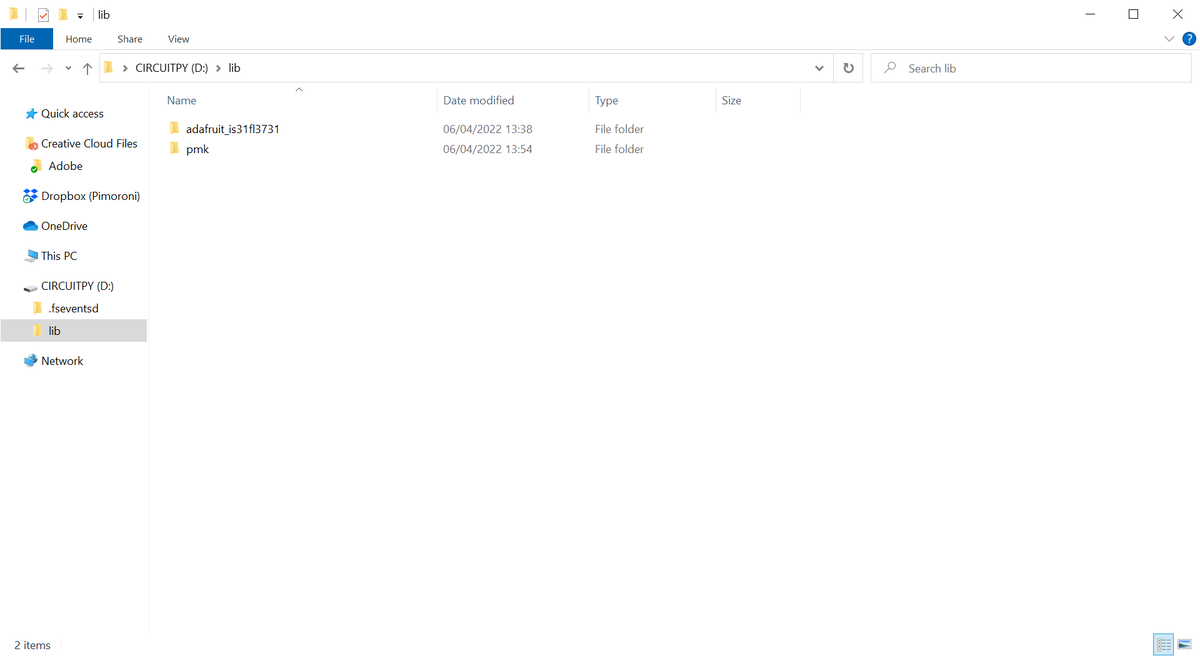Screen dimensions: 1200x656
Task: Sort by Date modified column
Action: 478,100
